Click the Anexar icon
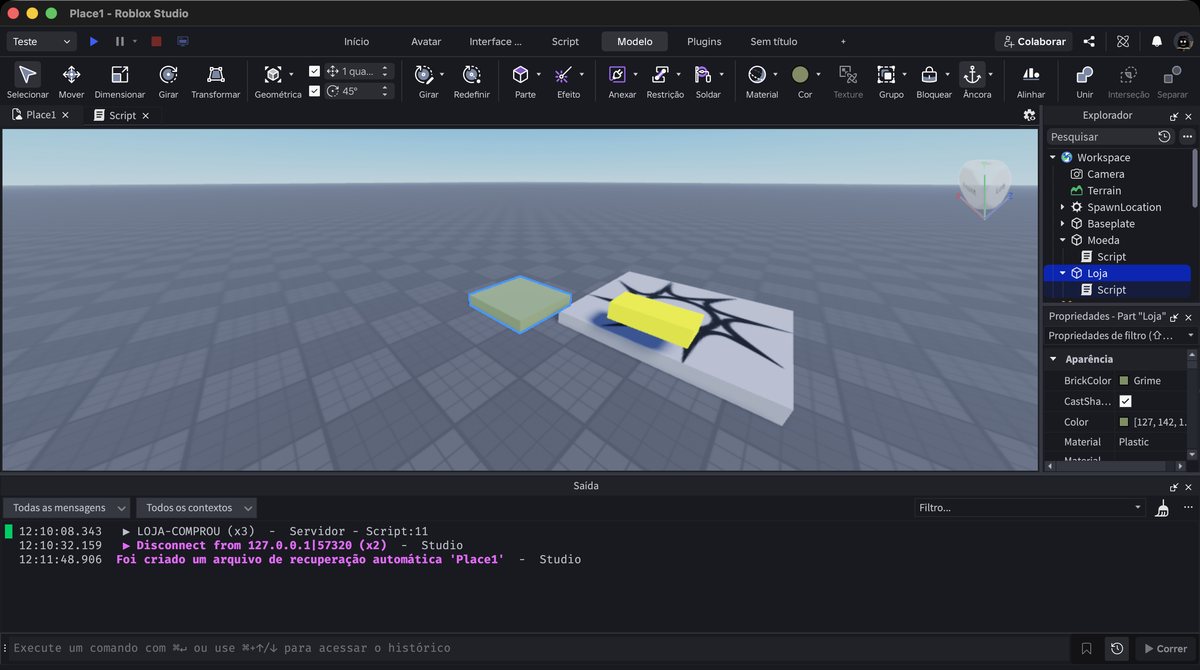Viewport: 1200px width, 670px height. (x=617, y=75)
